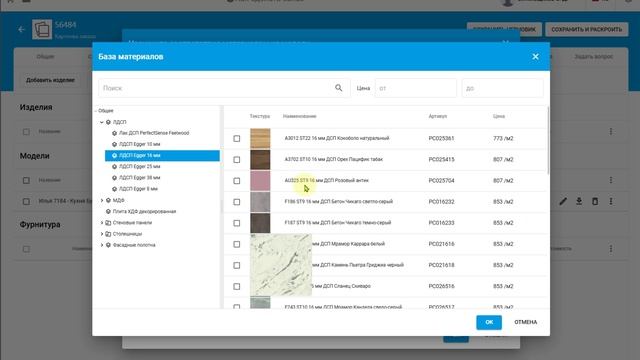Image resolution: width=640 pixels, height=360 pixels.
Task: Click the enlarged marble texture preview
Action: 281,264
